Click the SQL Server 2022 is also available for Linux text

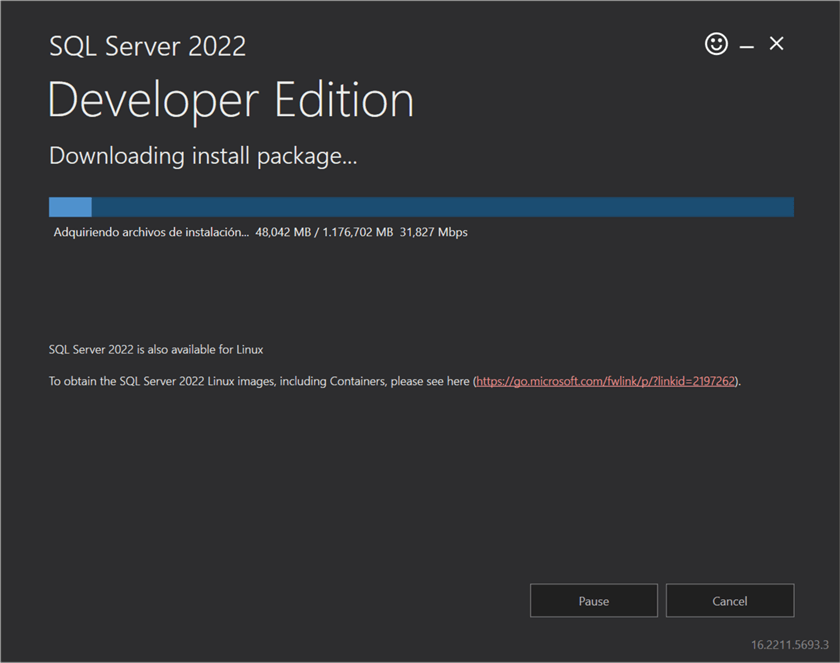click(x=155, y=349)
